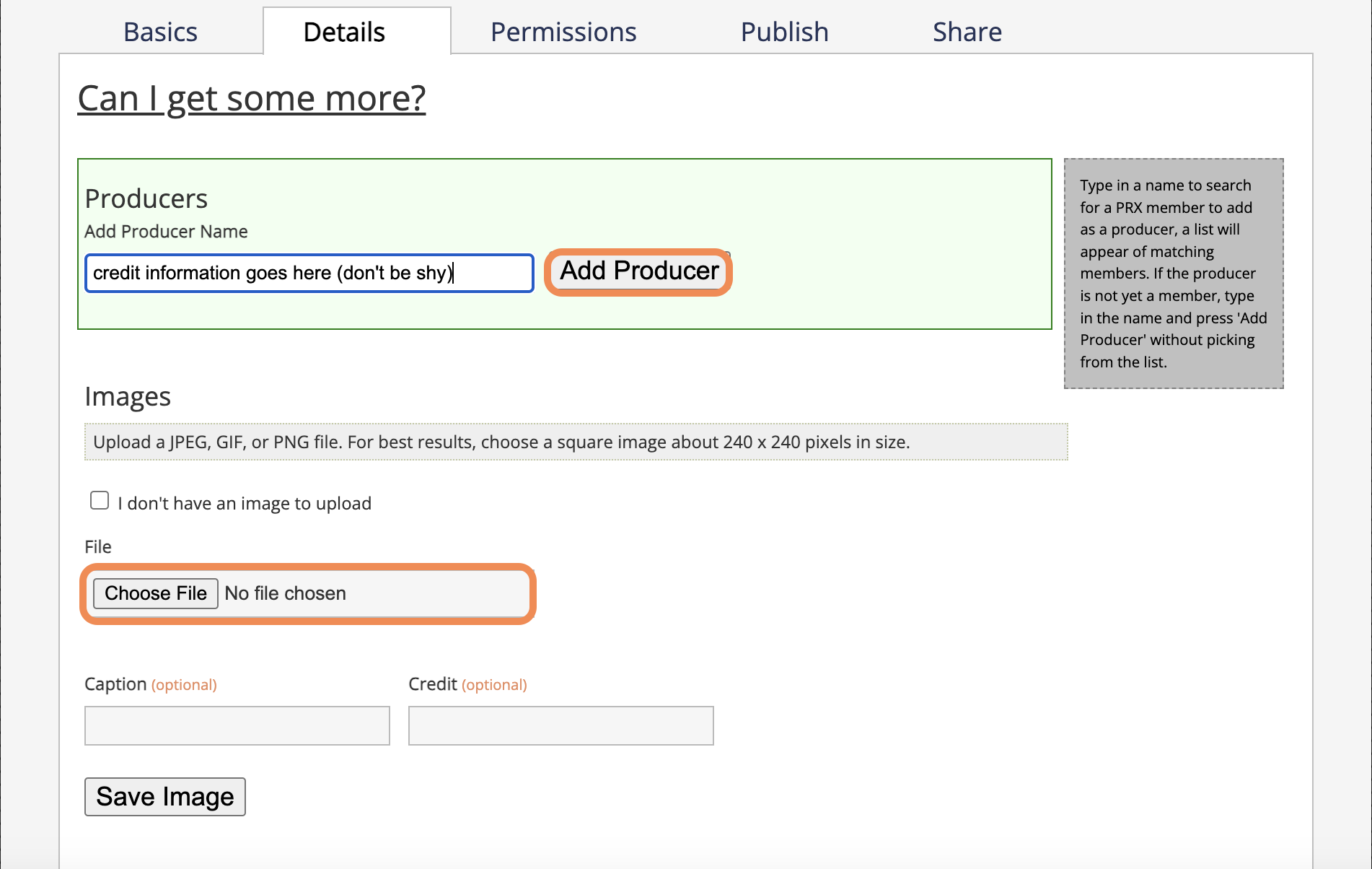
Task: Click the Add Producer button
Action: [x=638, y=272]
